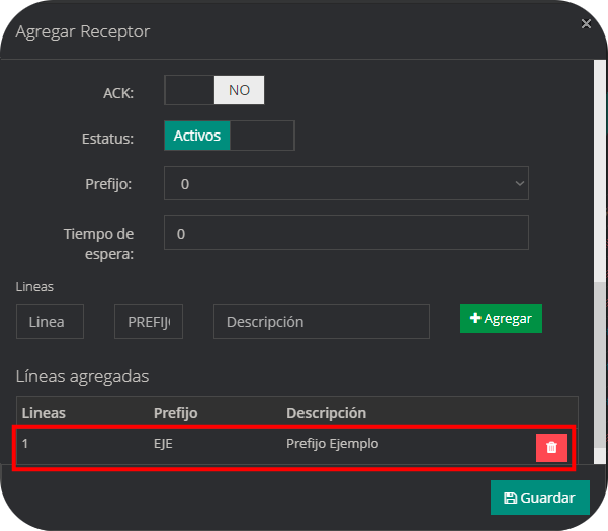The height and width of the screenshot is (531, 608).
Task: Delete the EJE line with trash icon
Action: click(x=551, y=448)
